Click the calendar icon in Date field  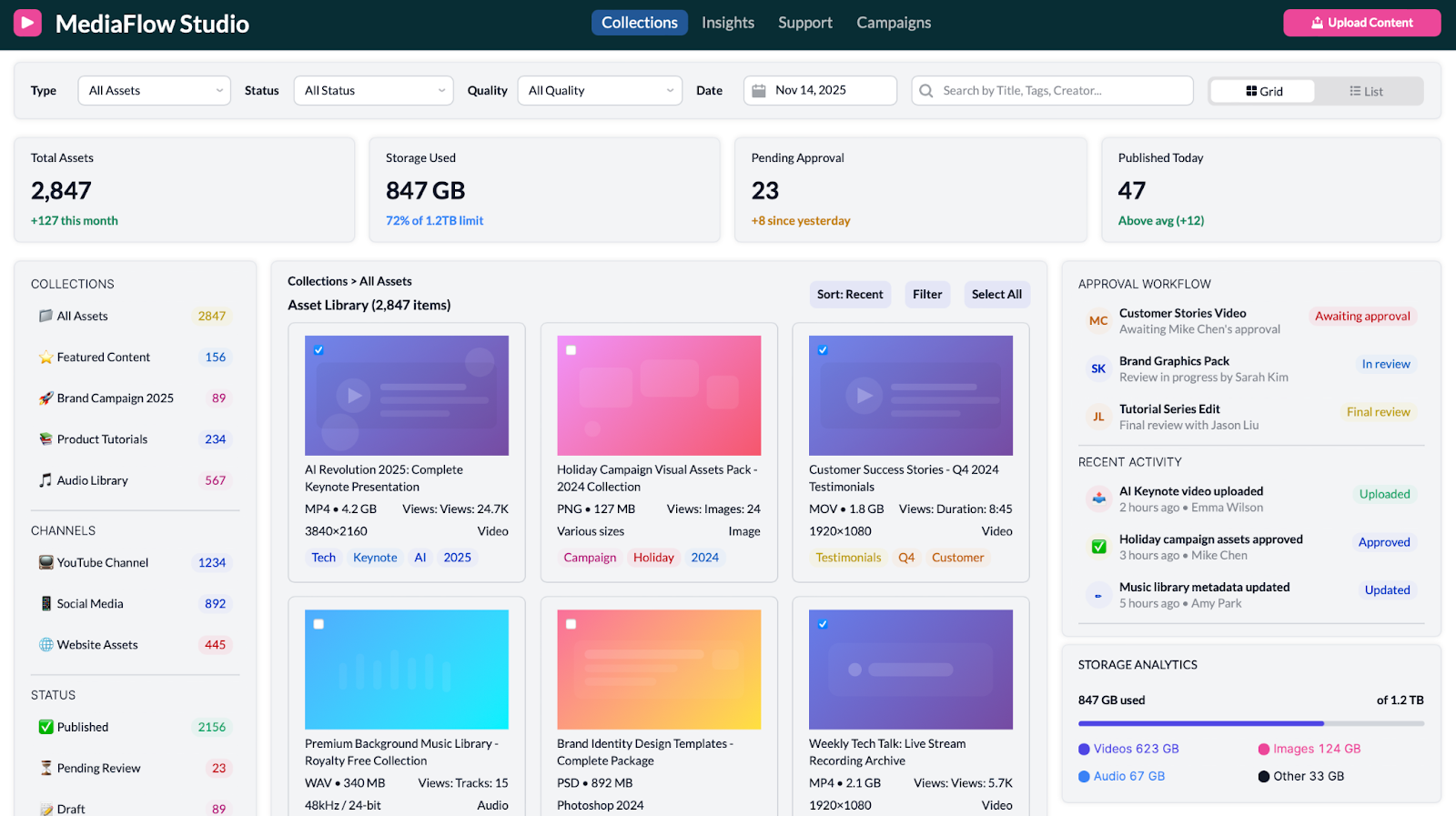[759, 91]
